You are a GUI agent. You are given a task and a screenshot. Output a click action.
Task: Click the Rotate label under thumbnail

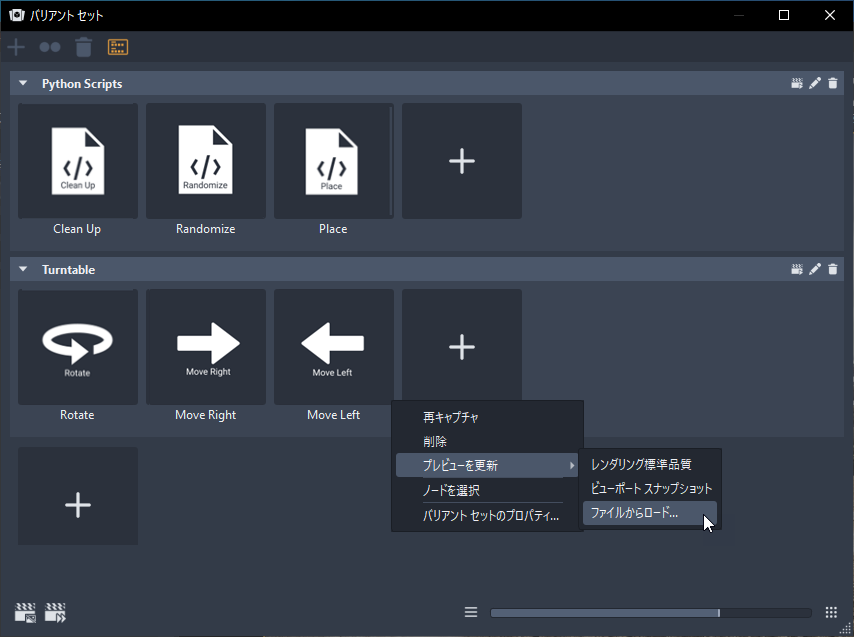click(x=77, y=415)
